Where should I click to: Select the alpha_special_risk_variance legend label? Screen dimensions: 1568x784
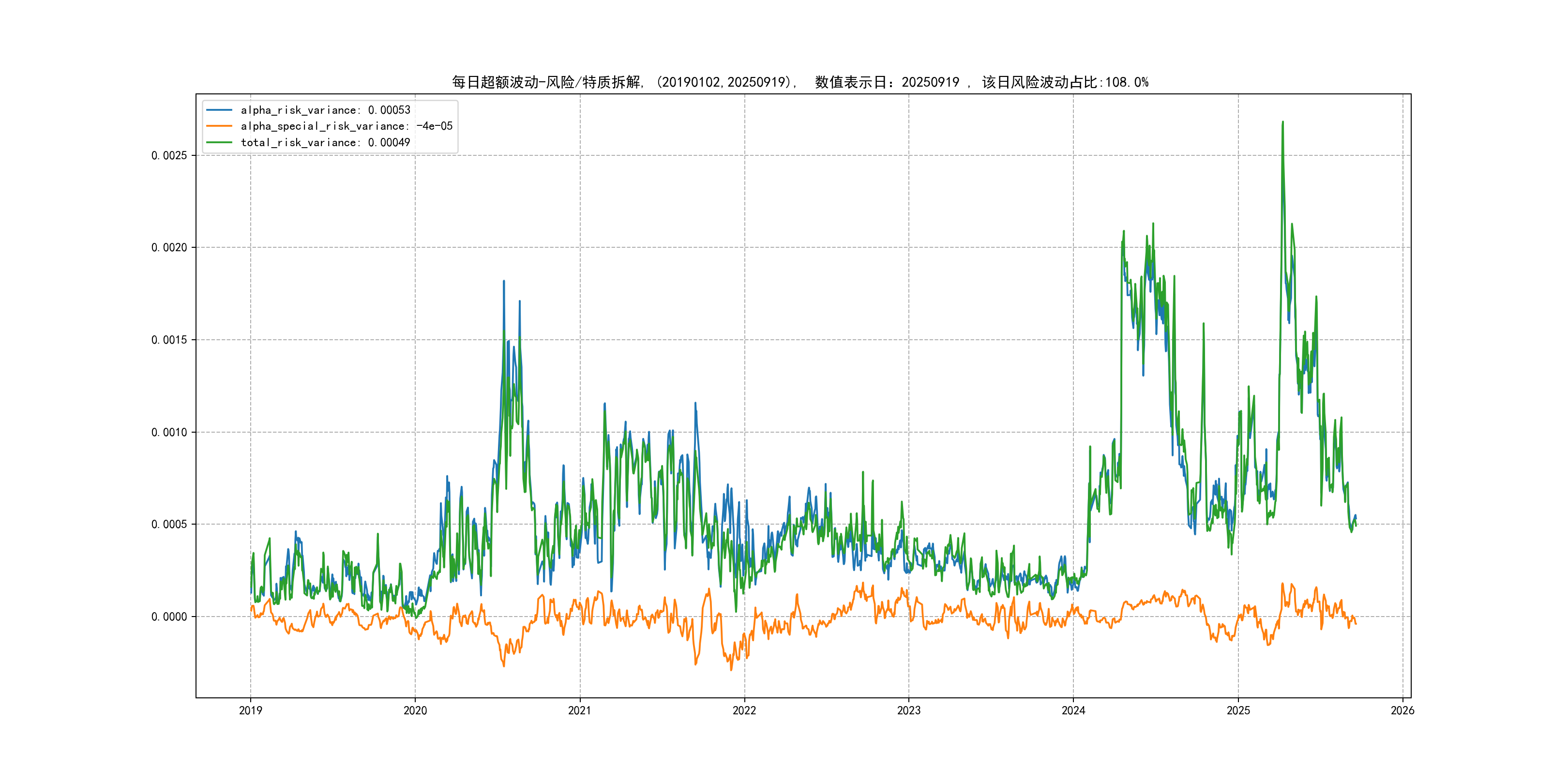347,126
